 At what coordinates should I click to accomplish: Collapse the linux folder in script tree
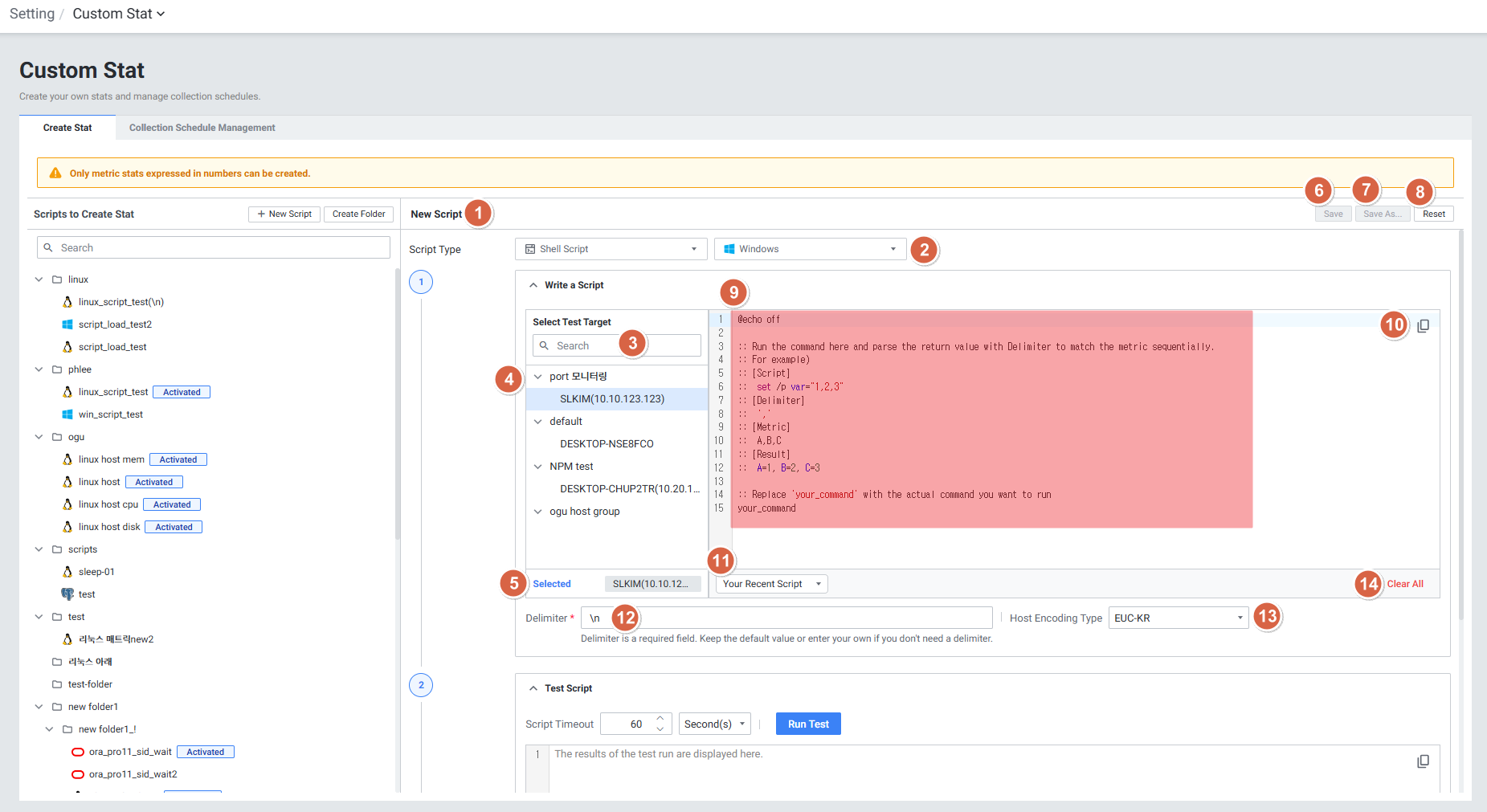click(39, 280)
